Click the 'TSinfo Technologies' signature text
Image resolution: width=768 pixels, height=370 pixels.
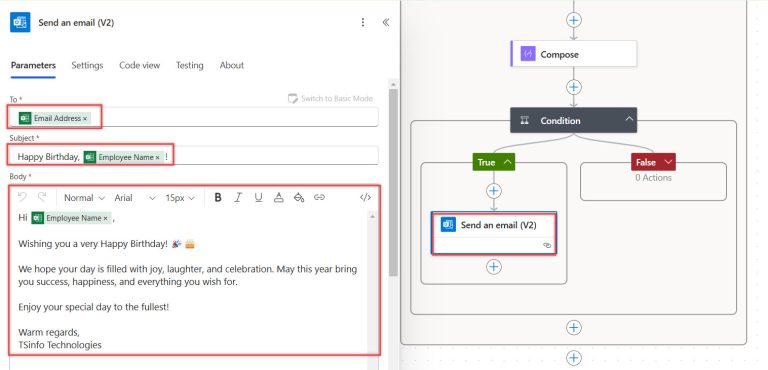pos(60,345)
